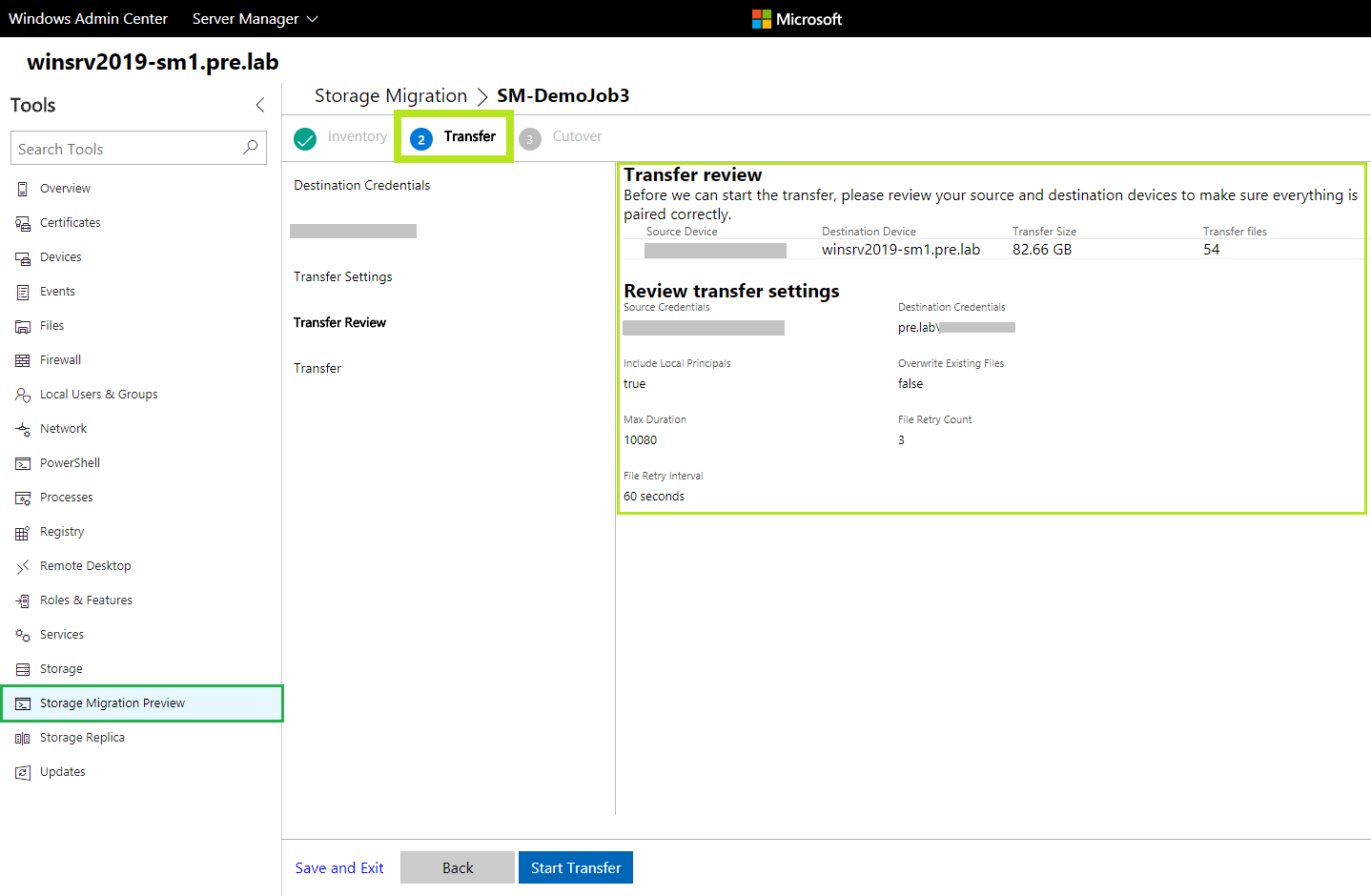Click the Start Transfer button
This screenshot has width=1371, height=896.
point(576,867)
